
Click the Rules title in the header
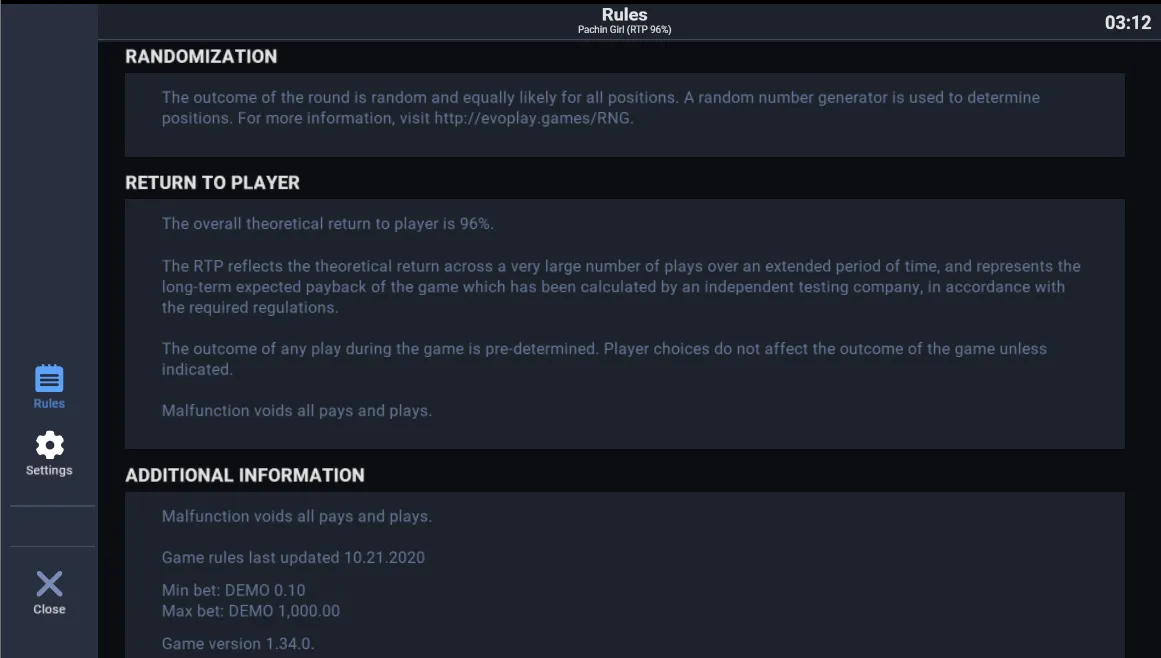(624, 15)
